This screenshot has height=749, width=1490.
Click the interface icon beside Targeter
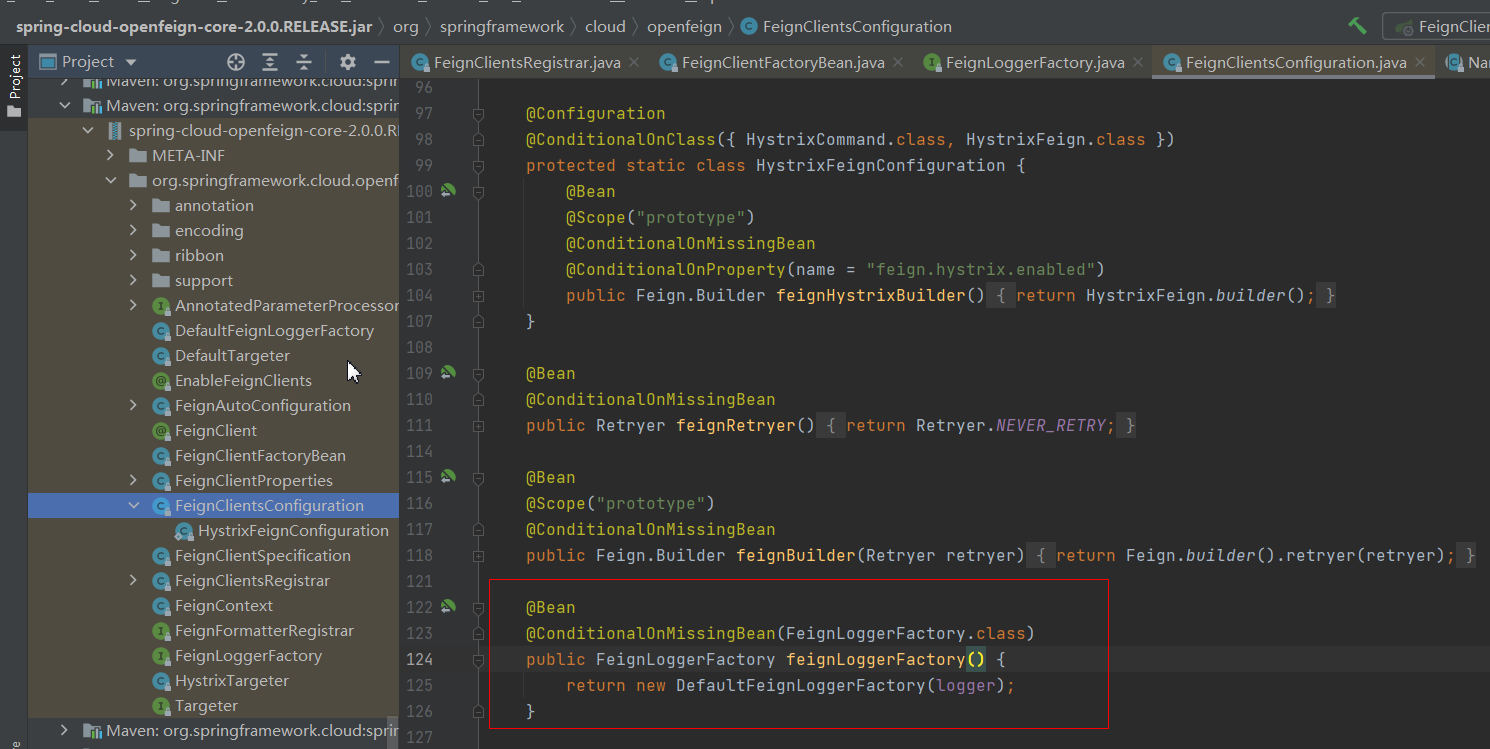[x=160, y=706]
